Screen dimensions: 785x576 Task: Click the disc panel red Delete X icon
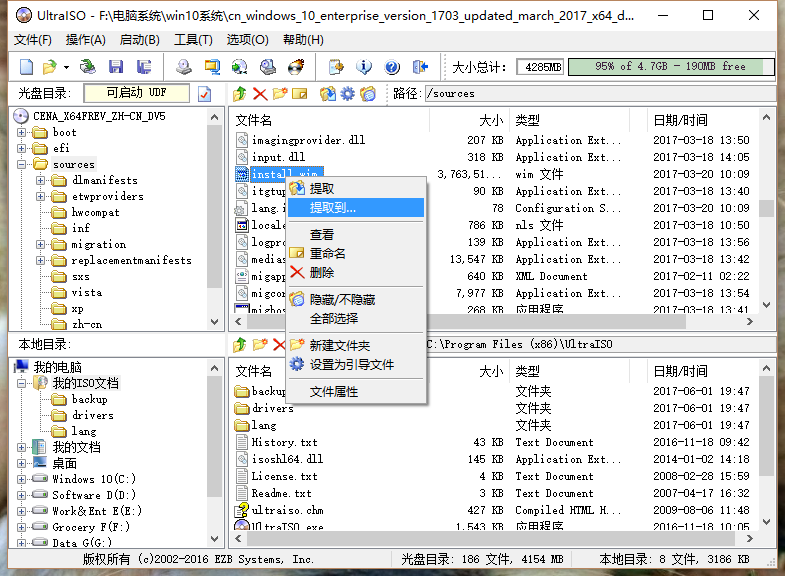(260, 94)
